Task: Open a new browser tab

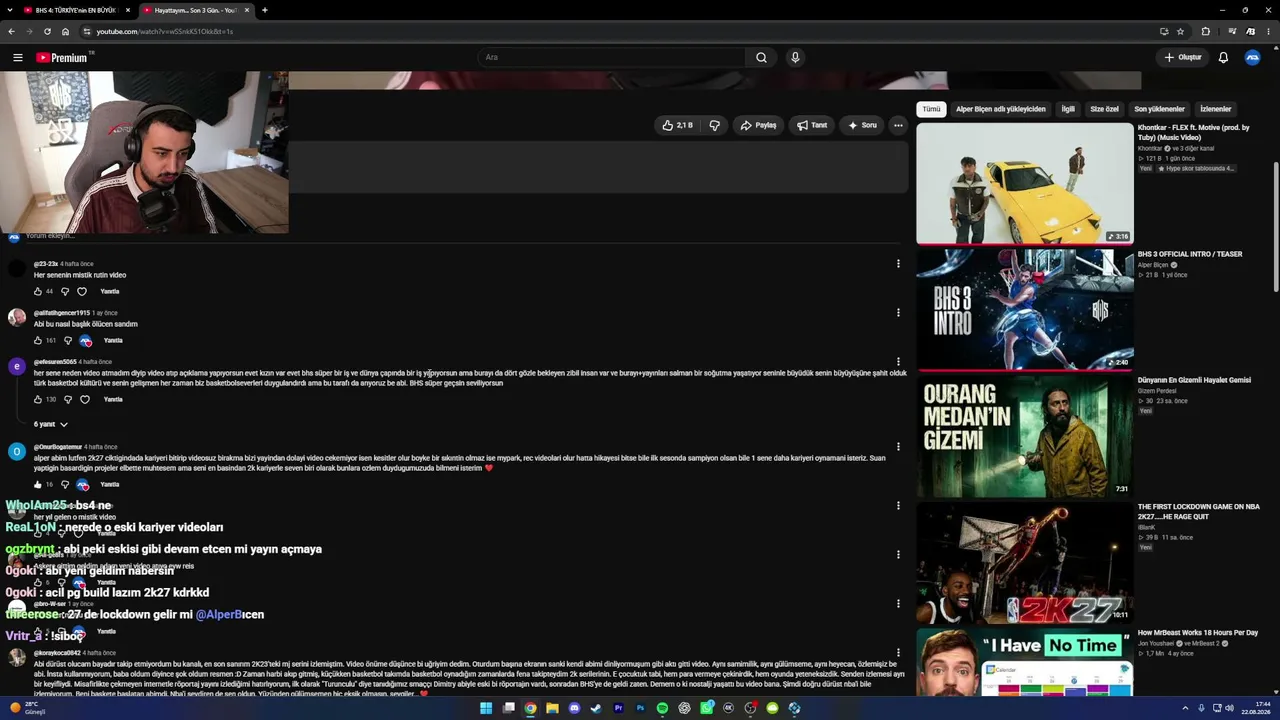Action: pyautogui.click(x=264, y=10)
